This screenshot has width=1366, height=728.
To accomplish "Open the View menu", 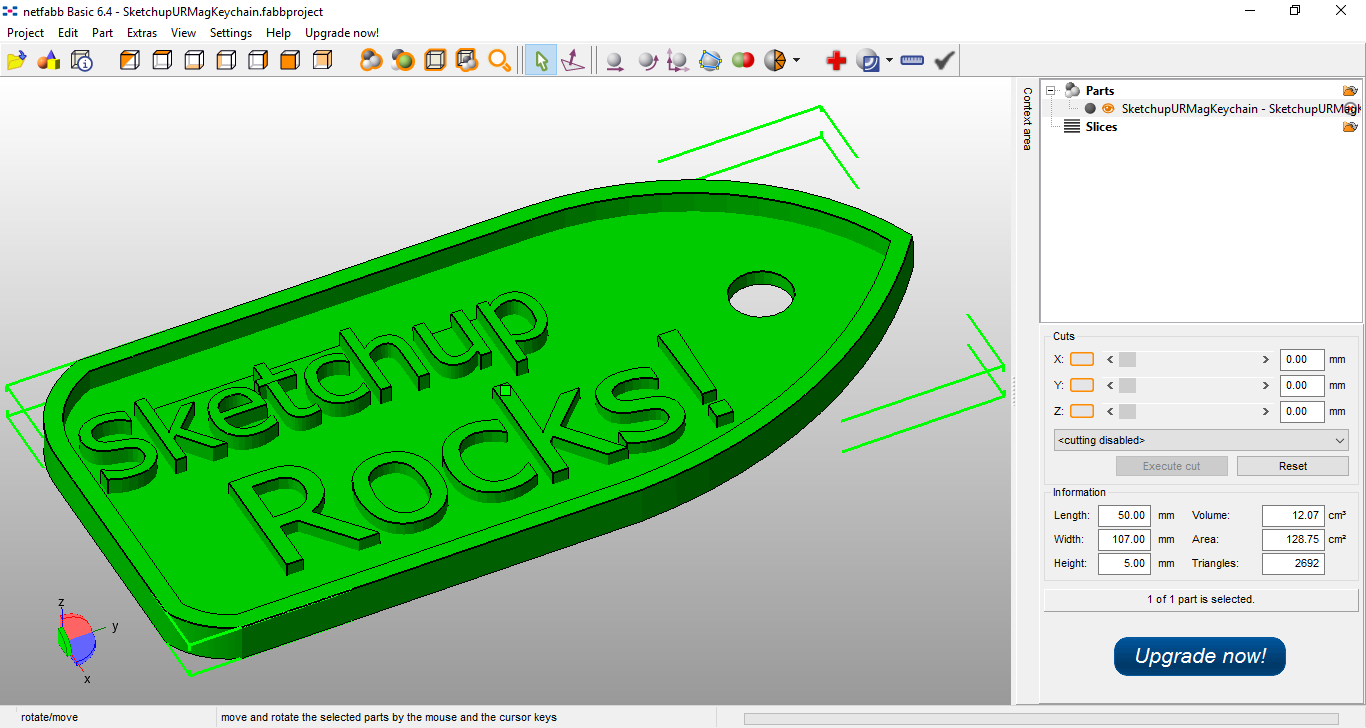I will pyautogui.click(x=183, y=33).
